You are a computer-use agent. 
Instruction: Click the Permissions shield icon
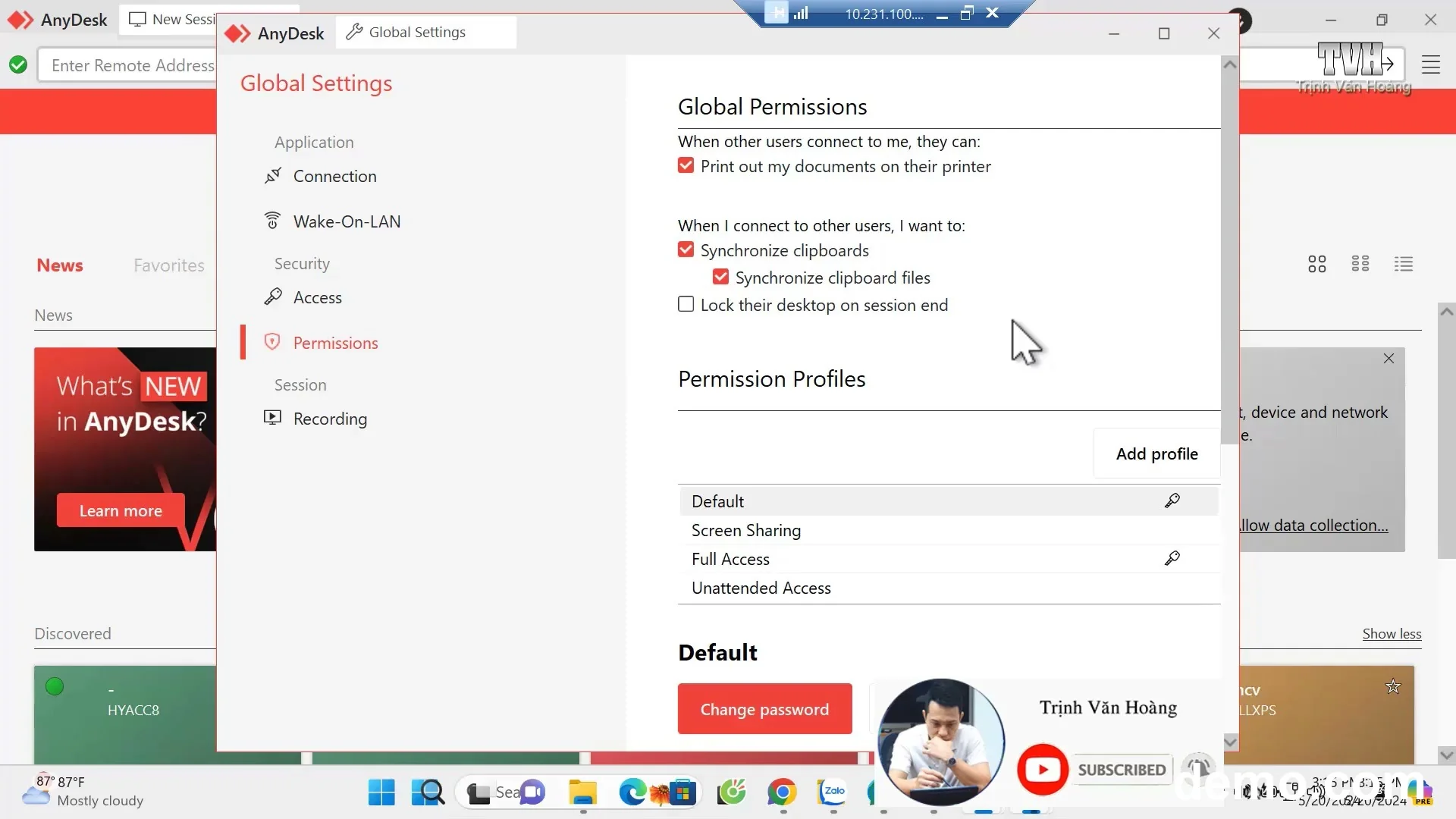tap(272, 342)
